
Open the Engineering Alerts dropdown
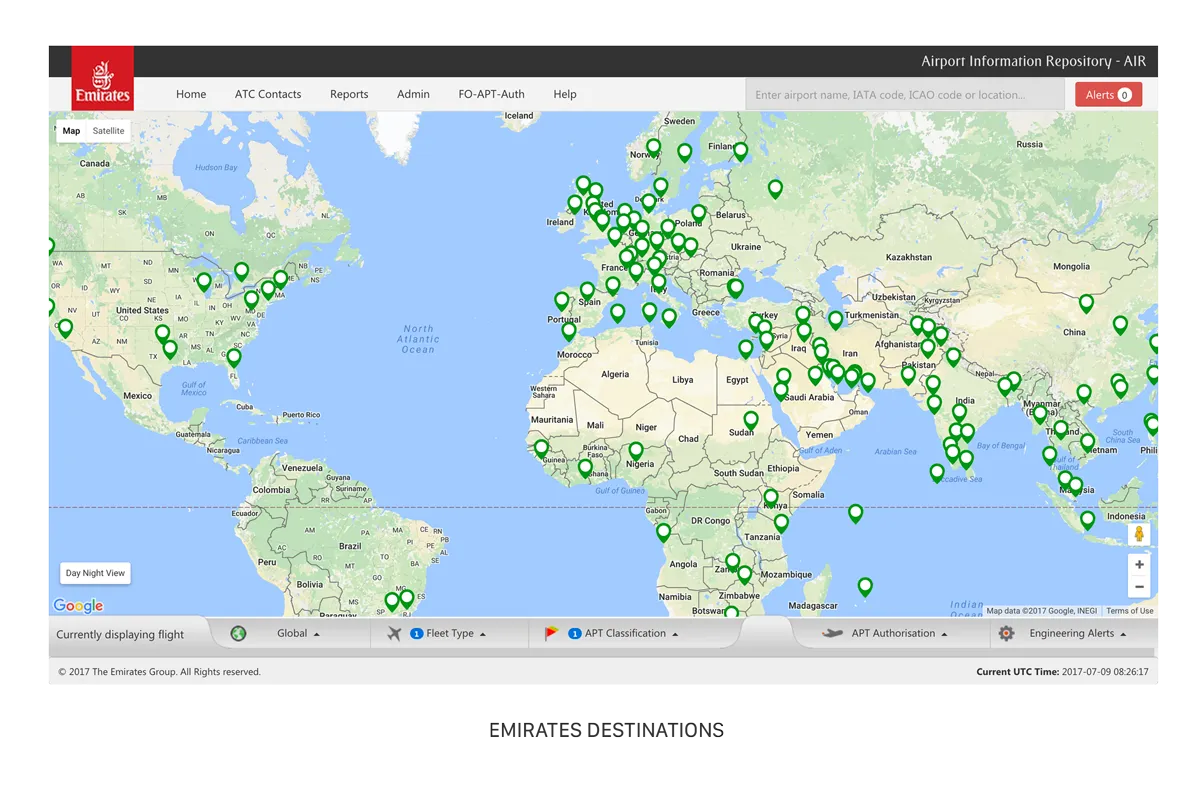coord(1077,633)
